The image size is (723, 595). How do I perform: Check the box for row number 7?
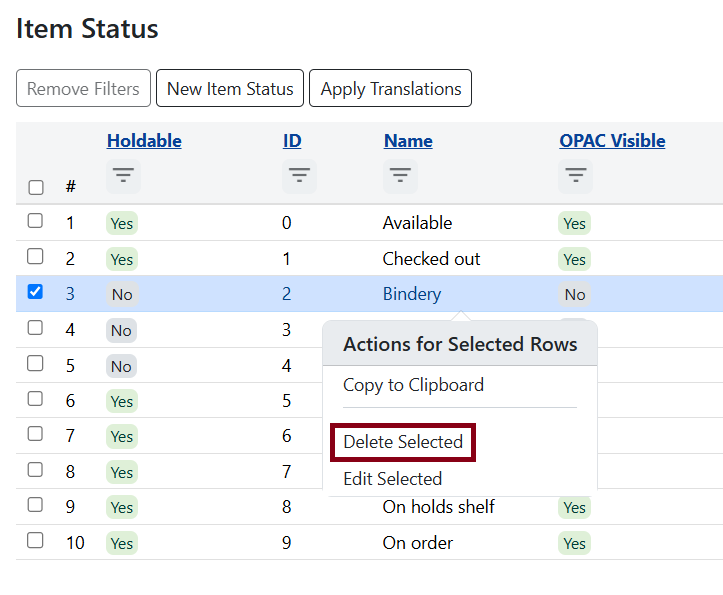click(35, 434)
